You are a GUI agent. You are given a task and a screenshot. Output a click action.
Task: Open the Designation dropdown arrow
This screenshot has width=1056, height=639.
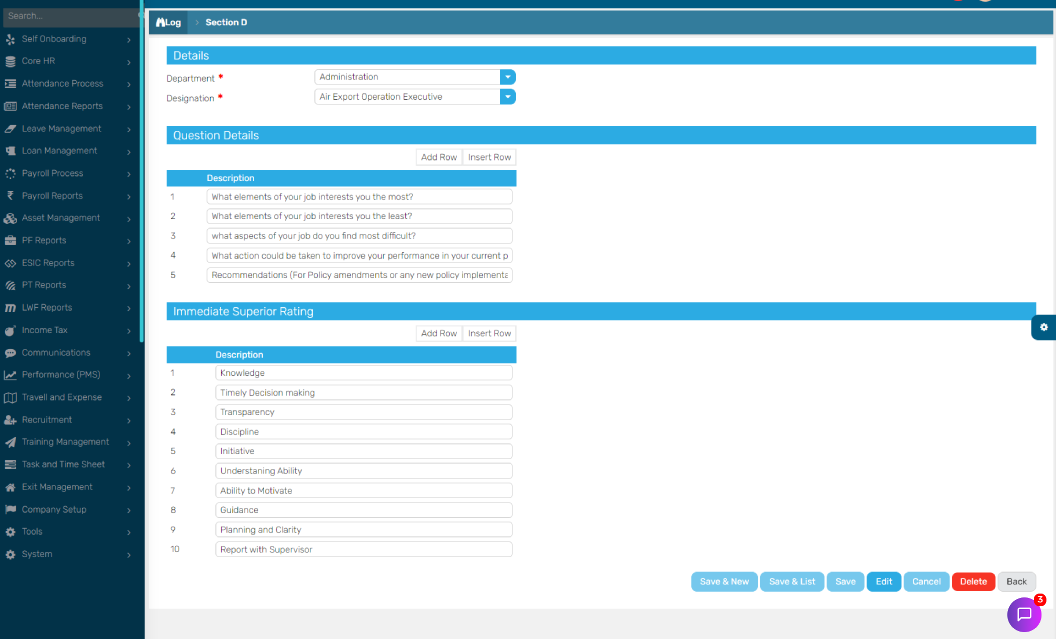[507, 97]
